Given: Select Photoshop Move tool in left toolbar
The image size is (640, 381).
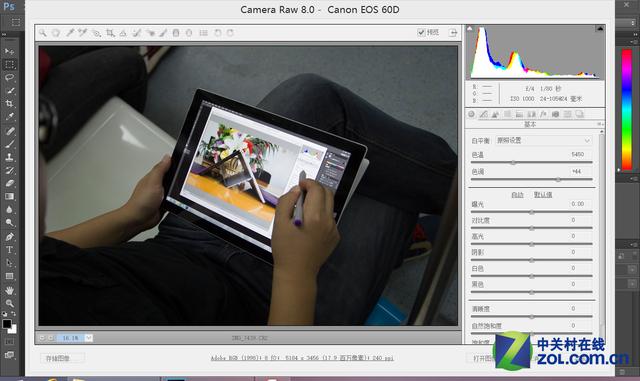Looking at the screenshot, I should (x=9, y=51).
